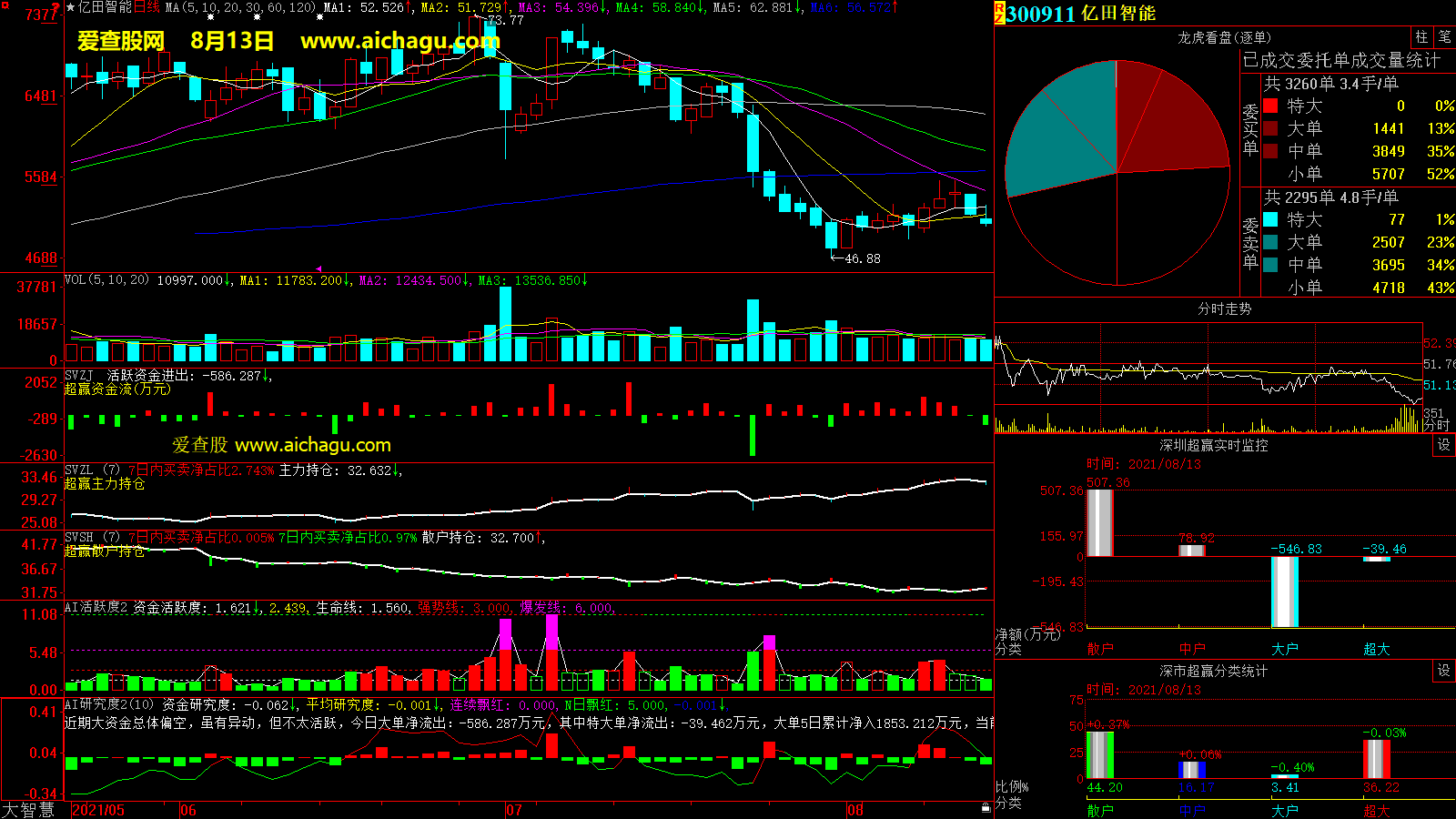Select the 分时走势 panel header
1456x819 pixels.
click(x=1224, y=308)
